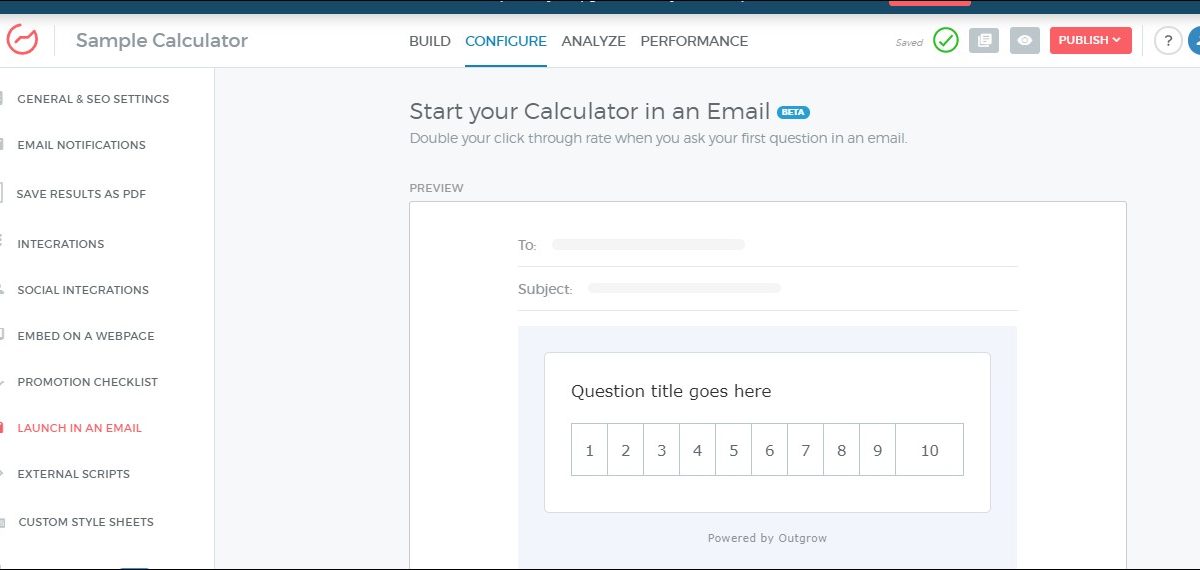
Task: Go to the Performance tab
Action: point(694,41)
